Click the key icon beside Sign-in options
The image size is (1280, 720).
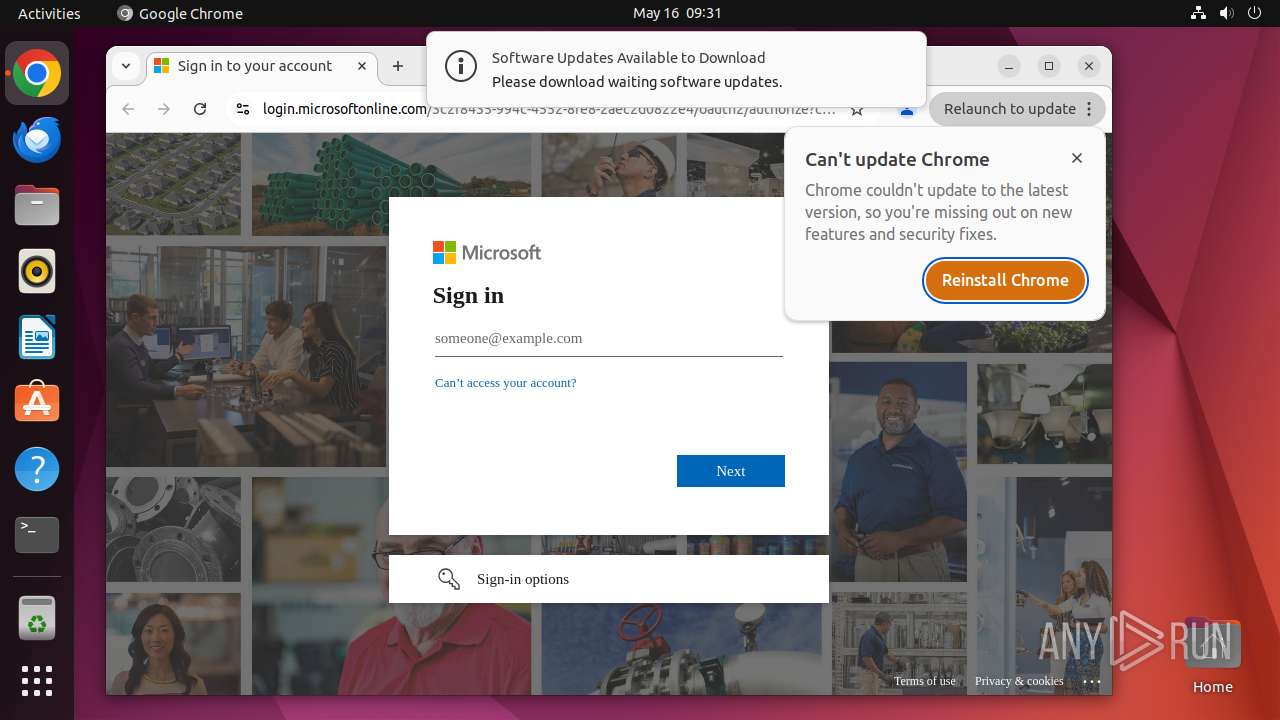pyautogui.click(x=449, y=579)
